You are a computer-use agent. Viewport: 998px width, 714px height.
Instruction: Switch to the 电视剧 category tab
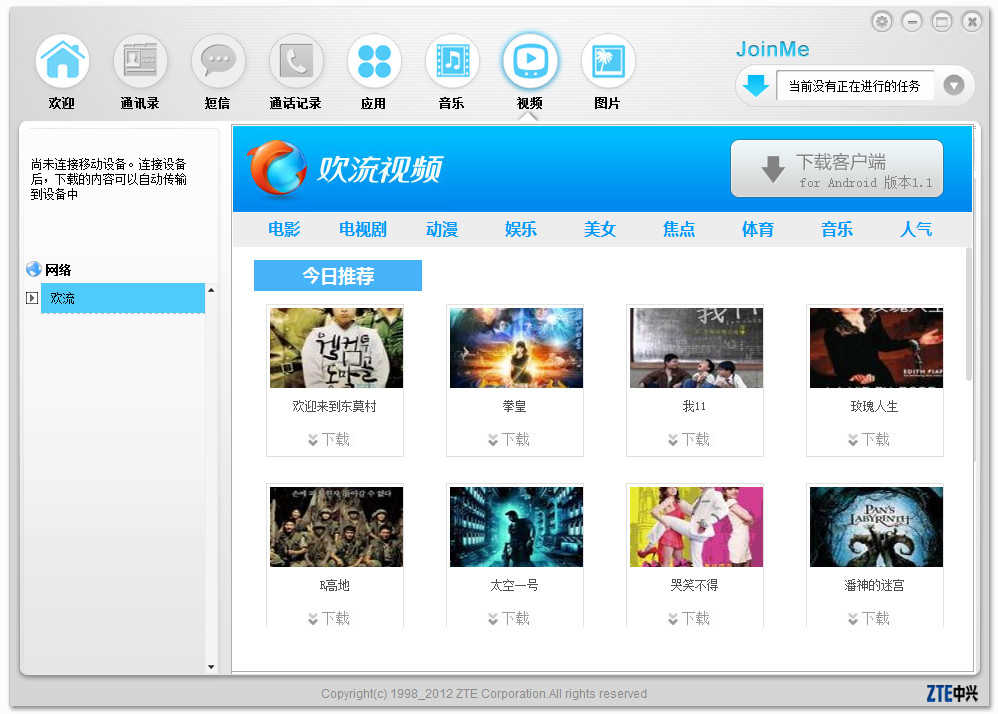click(x=363, y=229)
